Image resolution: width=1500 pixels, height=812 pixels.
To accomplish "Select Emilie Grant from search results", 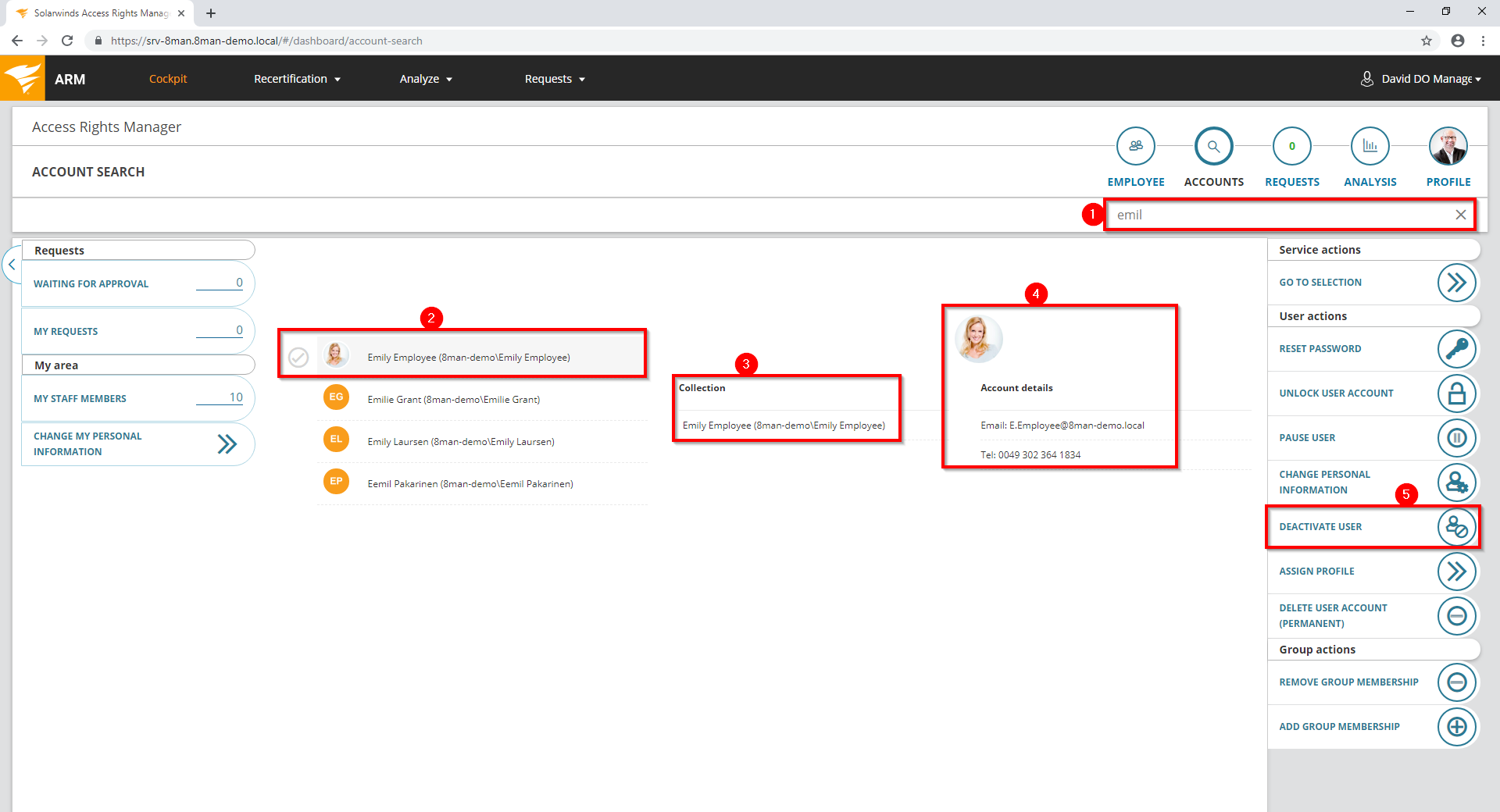I will tap(453, 400).
